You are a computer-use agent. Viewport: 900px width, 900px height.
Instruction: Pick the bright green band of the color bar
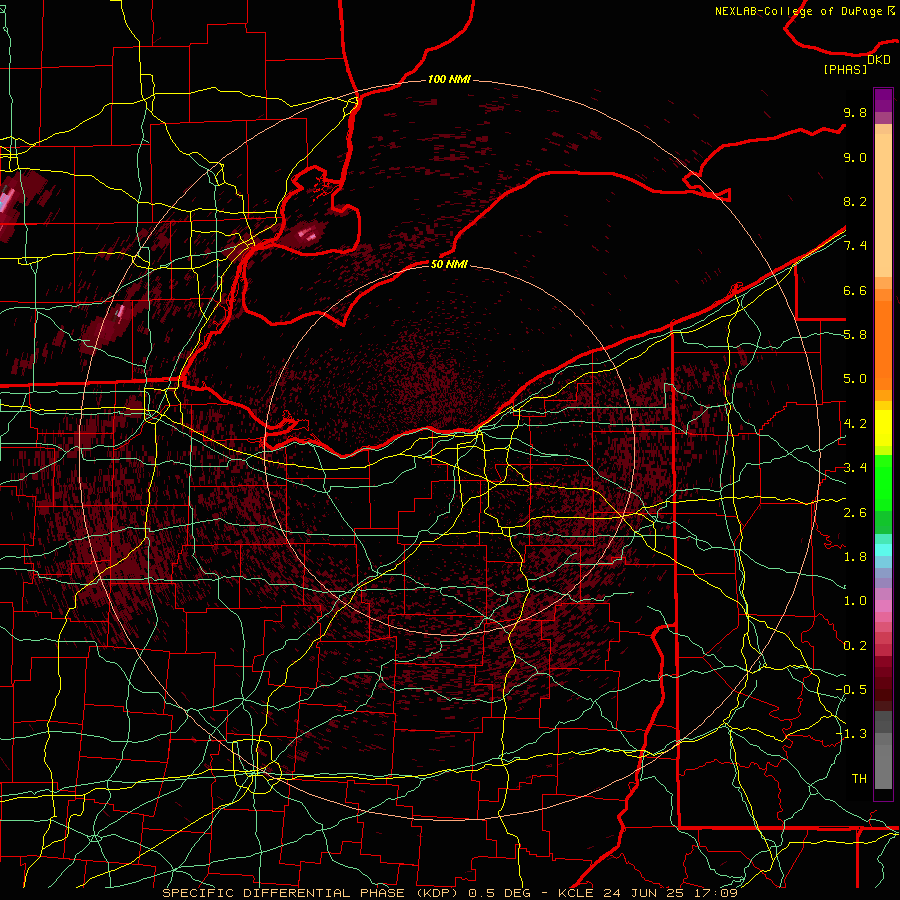click(883, 485)
